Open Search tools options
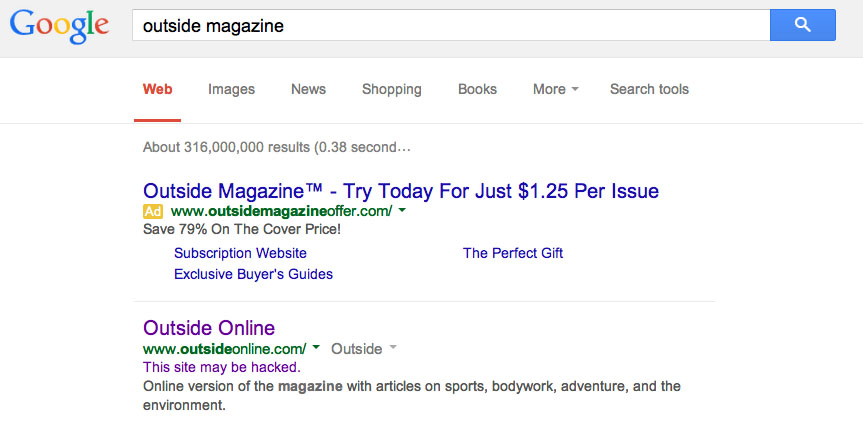The height and width of the screenshot is (425, 863). pos(649,89)
